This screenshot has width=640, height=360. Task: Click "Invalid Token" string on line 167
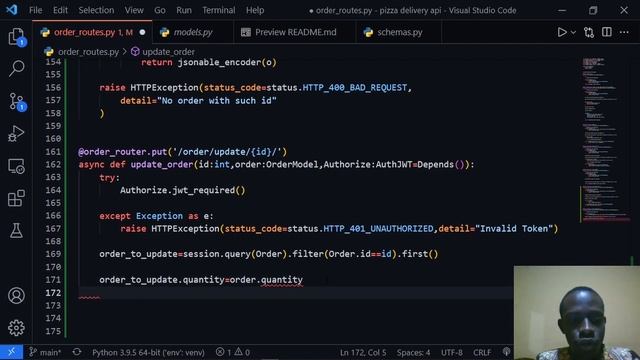tap(514, 229)
